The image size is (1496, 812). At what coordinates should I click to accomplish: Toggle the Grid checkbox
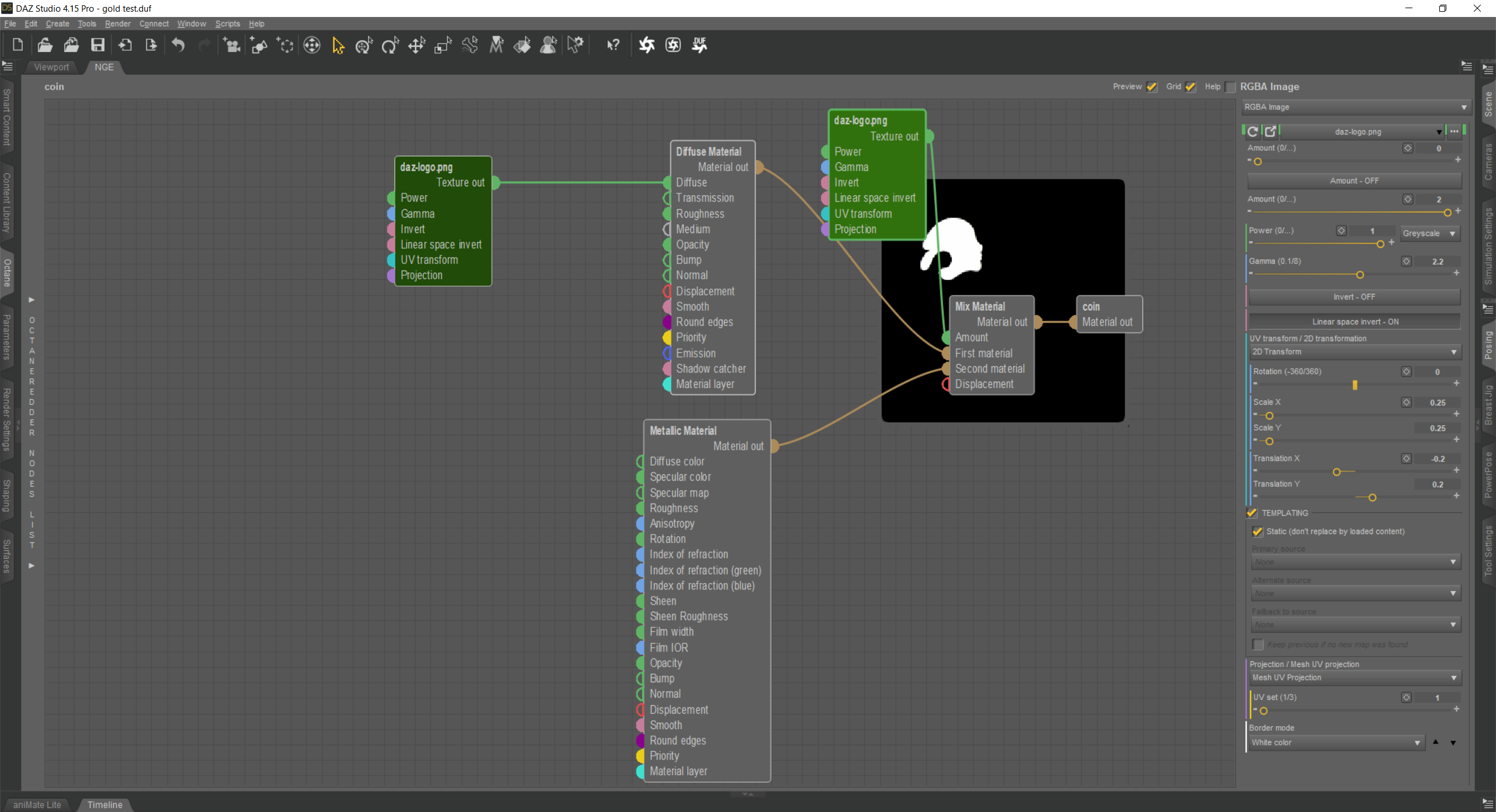click(1190, 86)
